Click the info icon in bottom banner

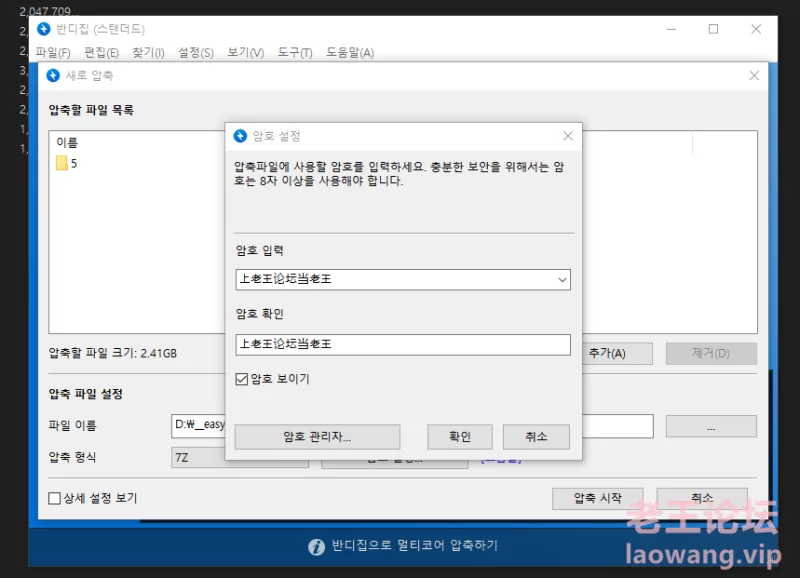pos(316,546)
